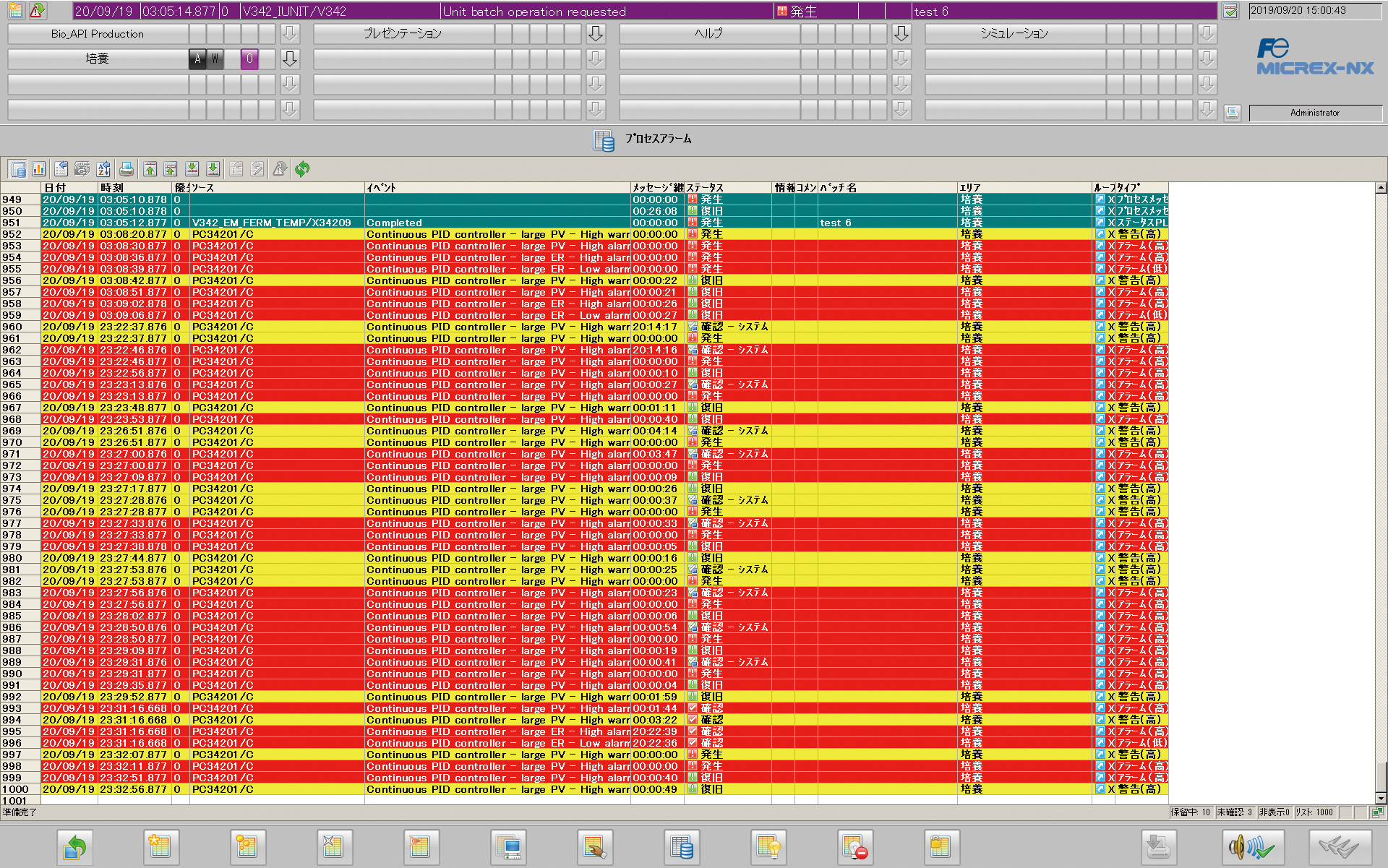Select row 951 with event 'Completed'
This screenshot has height=868, width=1388.
(584, 223)
